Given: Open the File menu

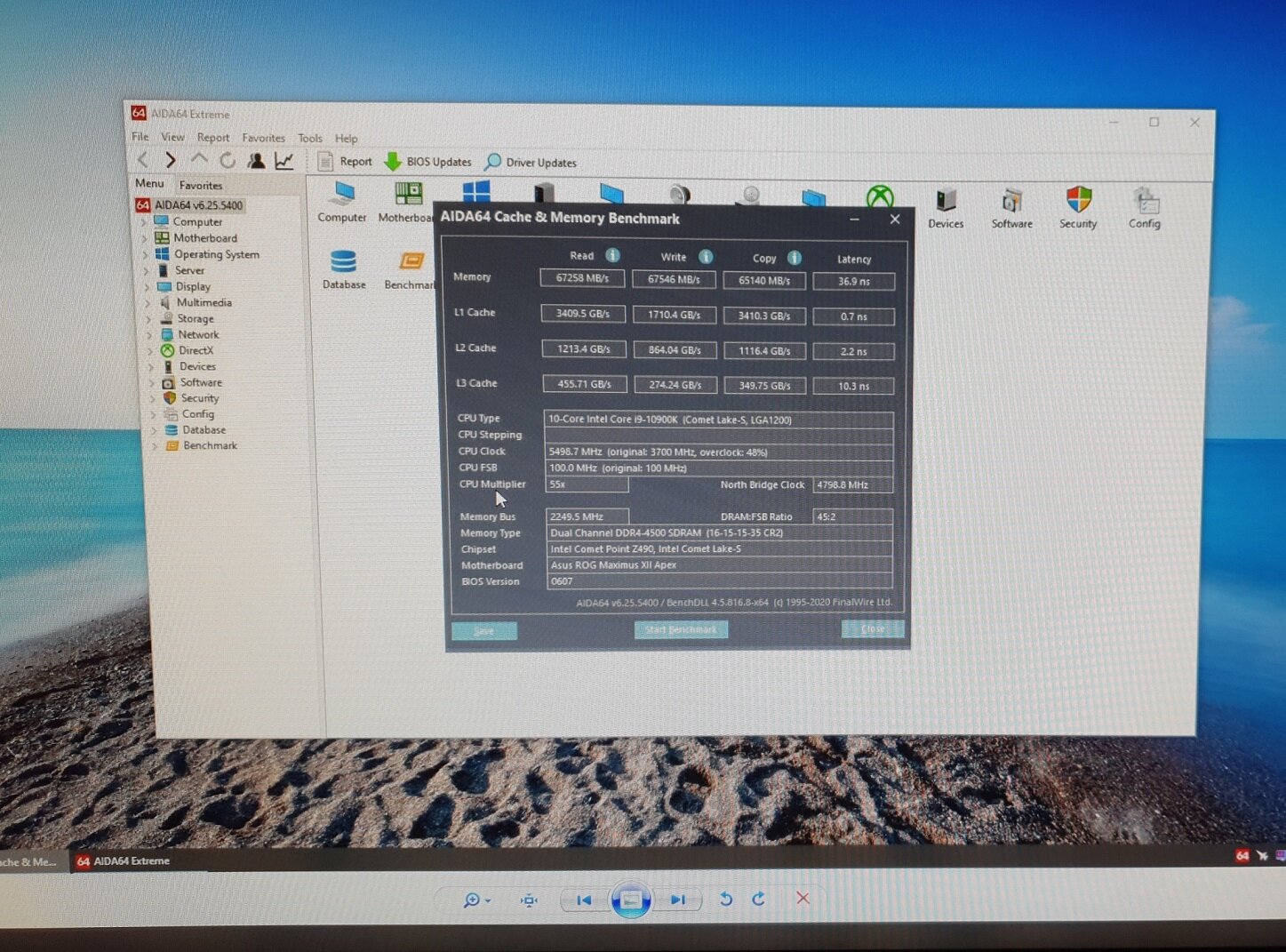Looking at the screenshot, I should (x=140, y=137).
